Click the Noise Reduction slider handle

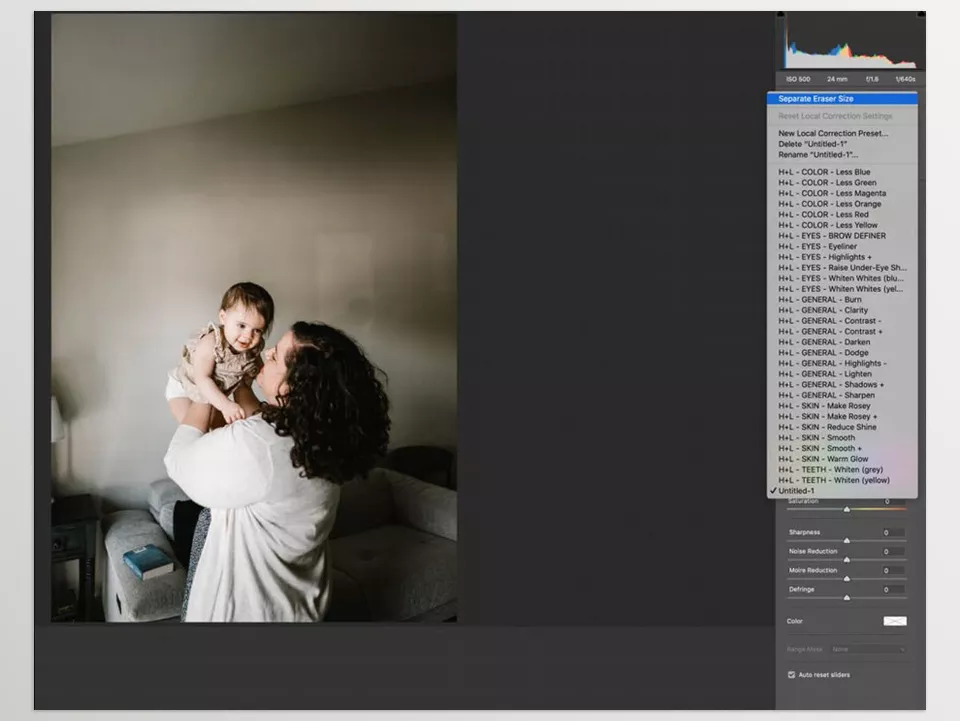(x=847, y=560)
